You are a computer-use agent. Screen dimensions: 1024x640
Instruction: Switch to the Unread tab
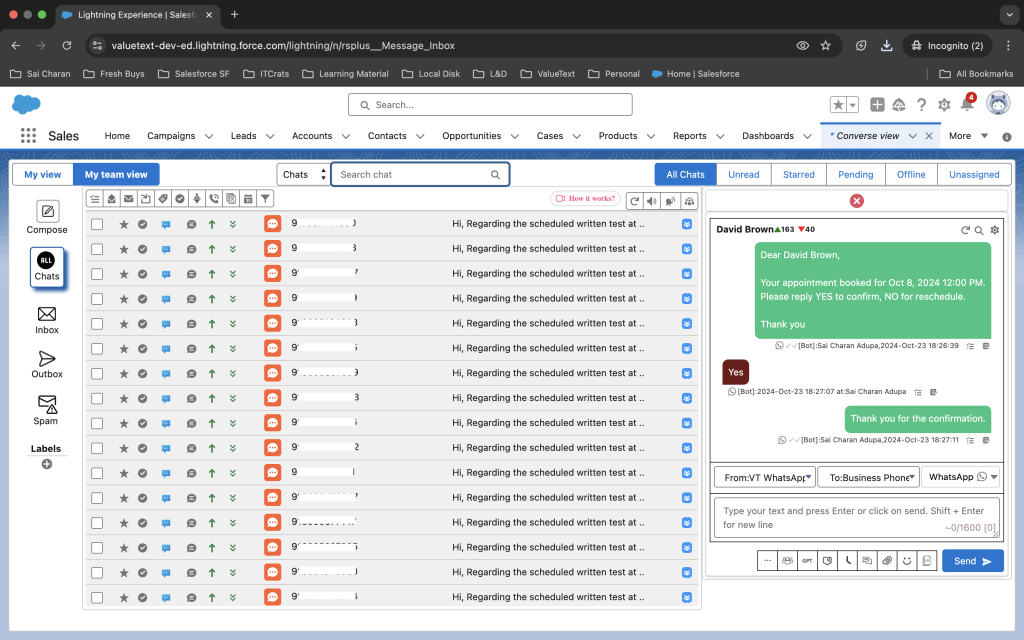tap(743, 174)
